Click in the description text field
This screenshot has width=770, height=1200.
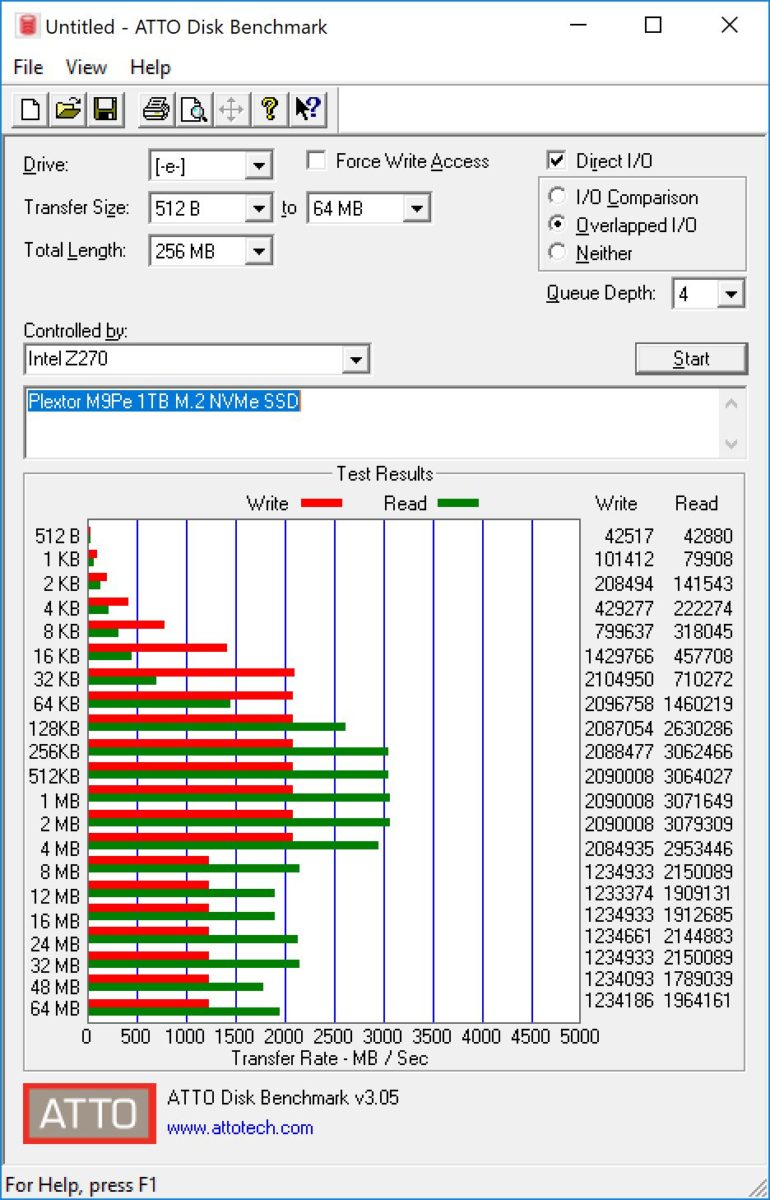click(x=370, y=423)
